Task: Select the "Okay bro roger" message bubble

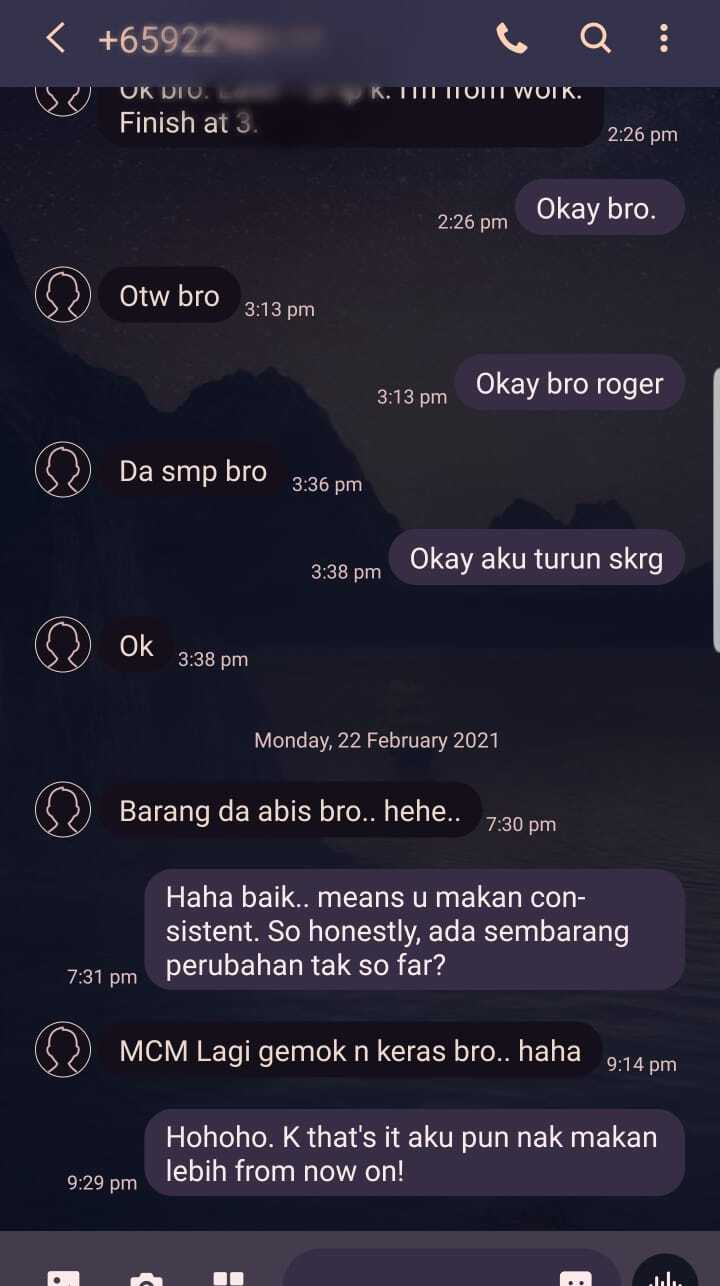Action: tap(569, 384)
